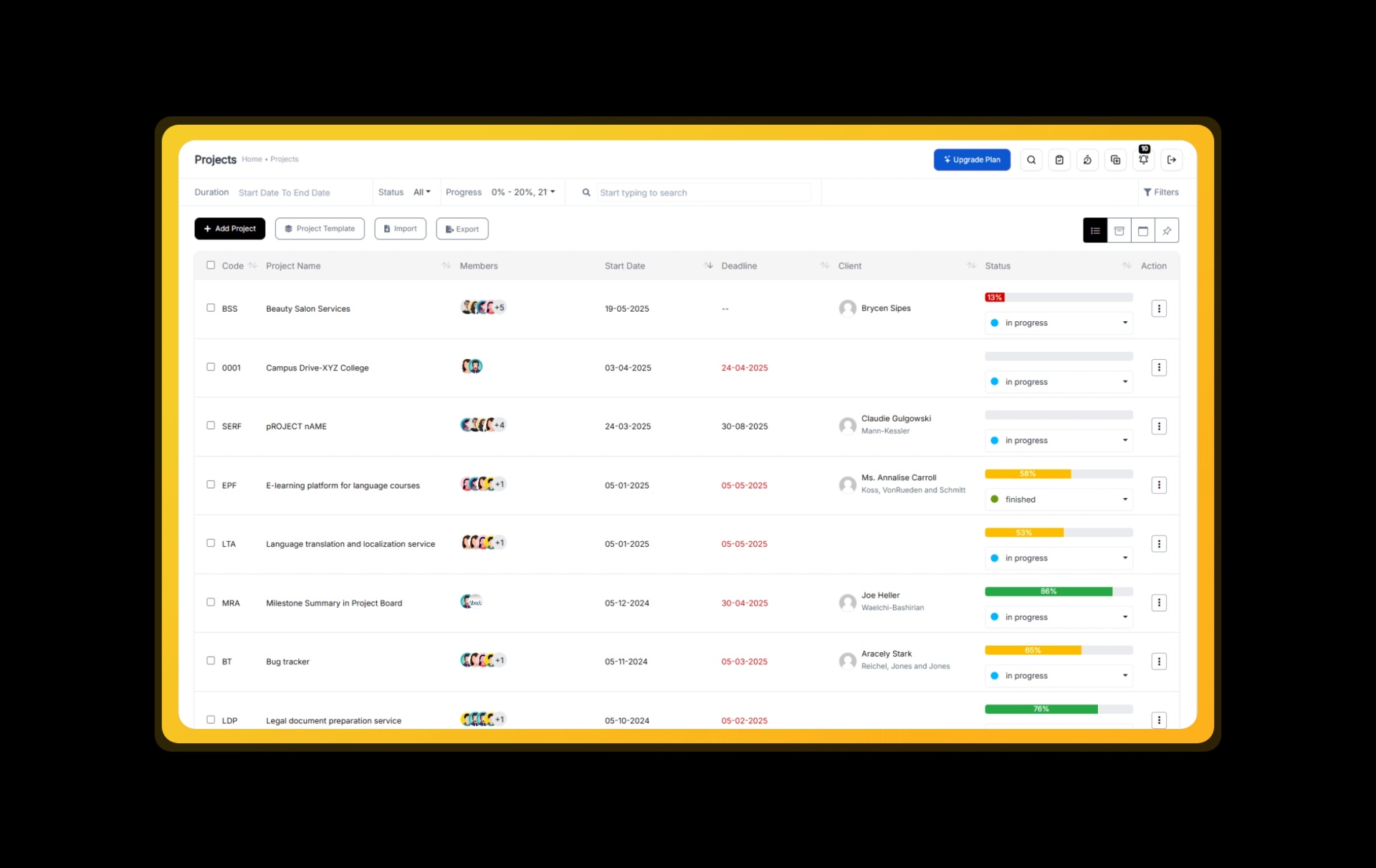Click the Add Project button

[229, 228]
